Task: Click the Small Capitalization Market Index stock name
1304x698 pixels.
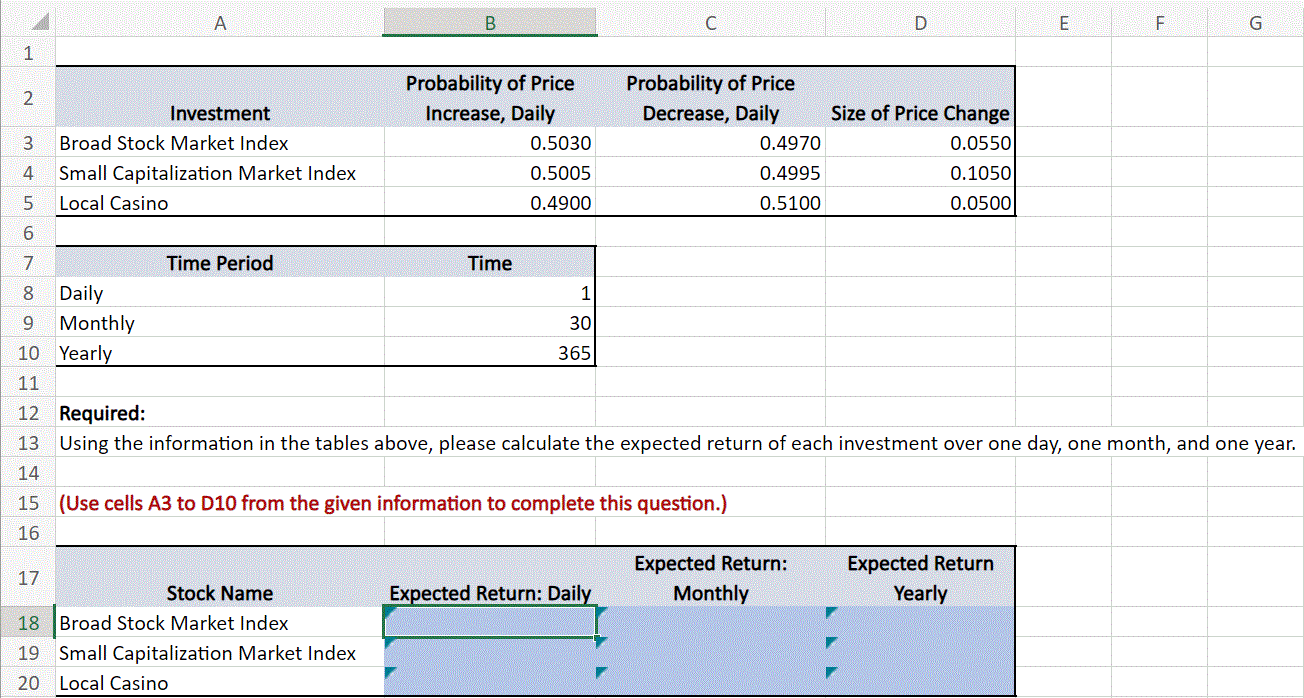Action: 206,172
